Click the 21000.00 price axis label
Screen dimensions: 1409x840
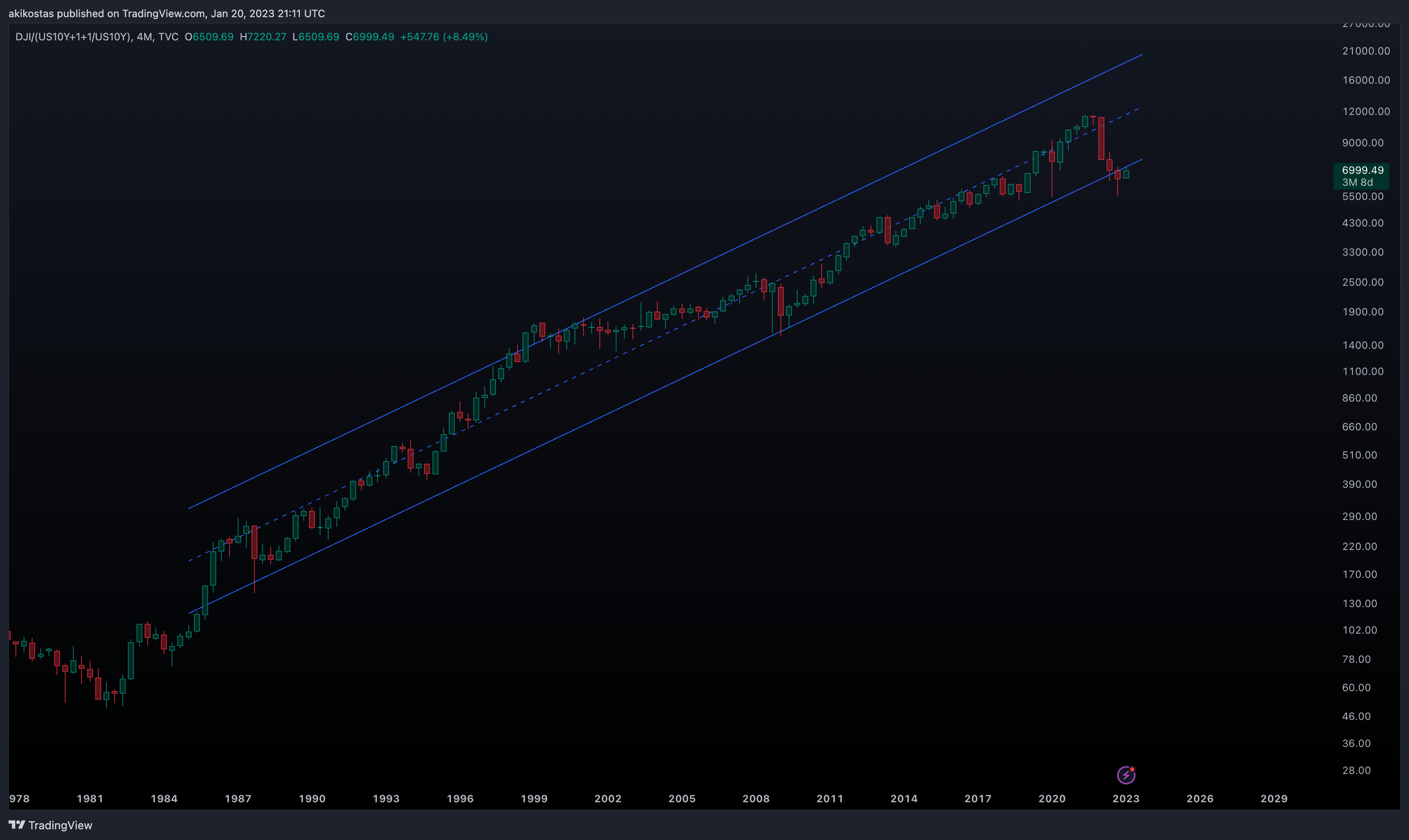[1366, 51]
